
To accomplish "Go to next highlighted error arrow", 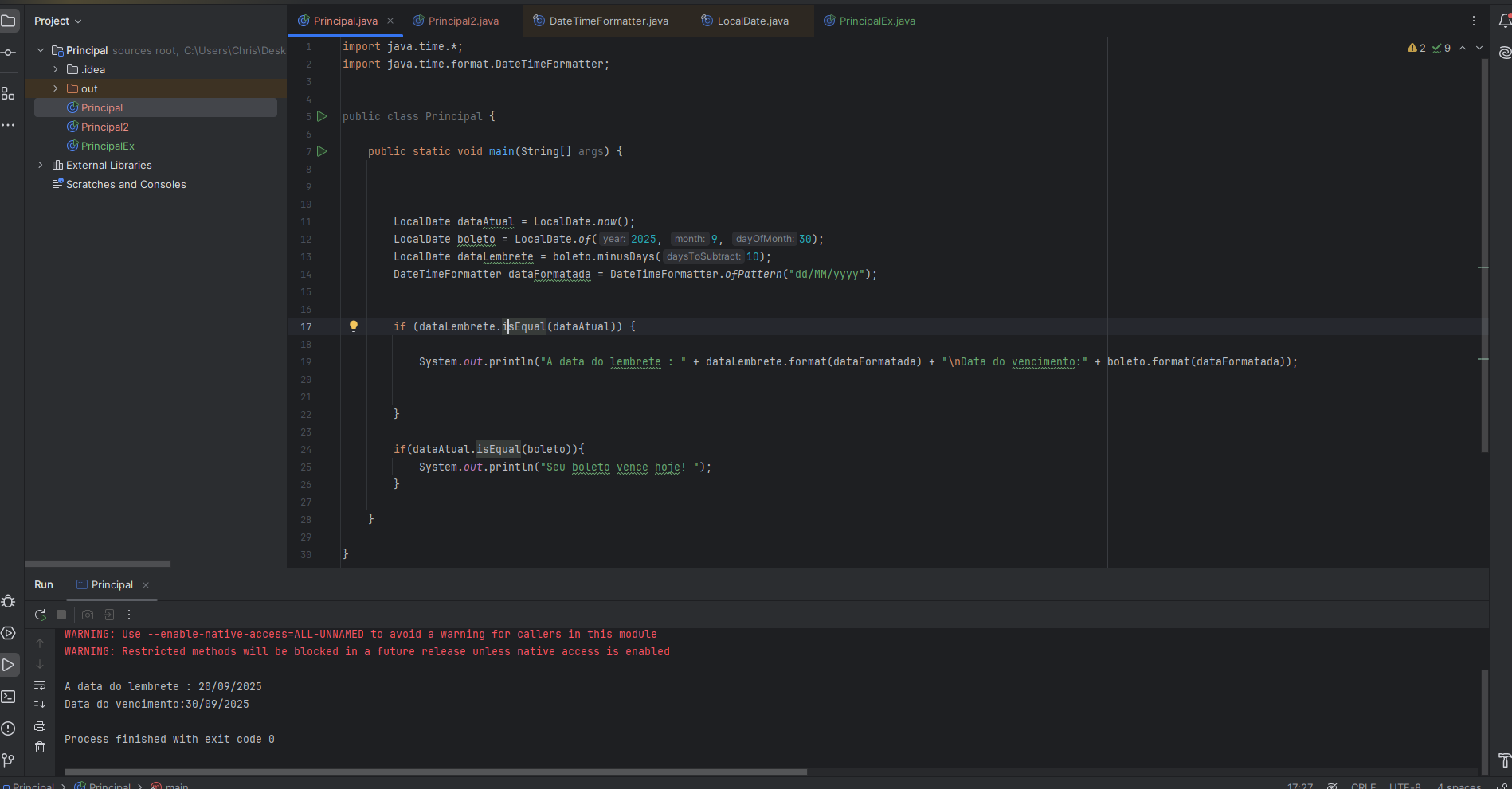I will pyautogui.click(x=1479, y=48).
